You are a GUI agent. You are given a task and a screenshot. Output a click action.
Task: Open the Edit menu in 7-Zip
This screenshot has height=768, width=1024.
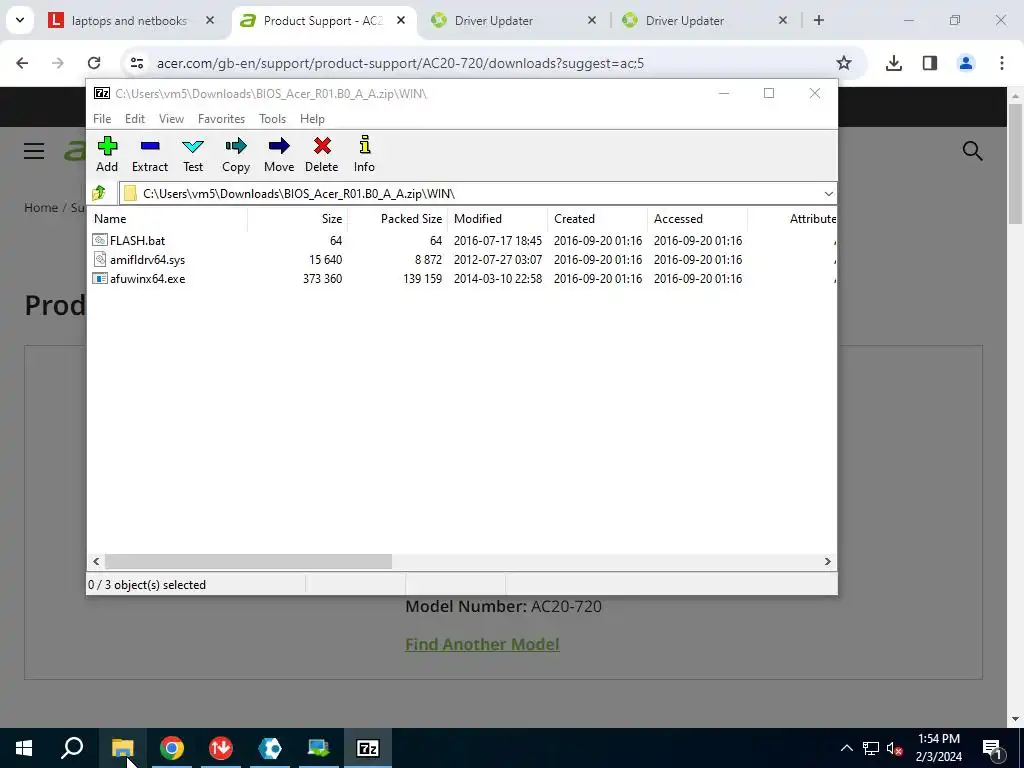tap(135, 119)
